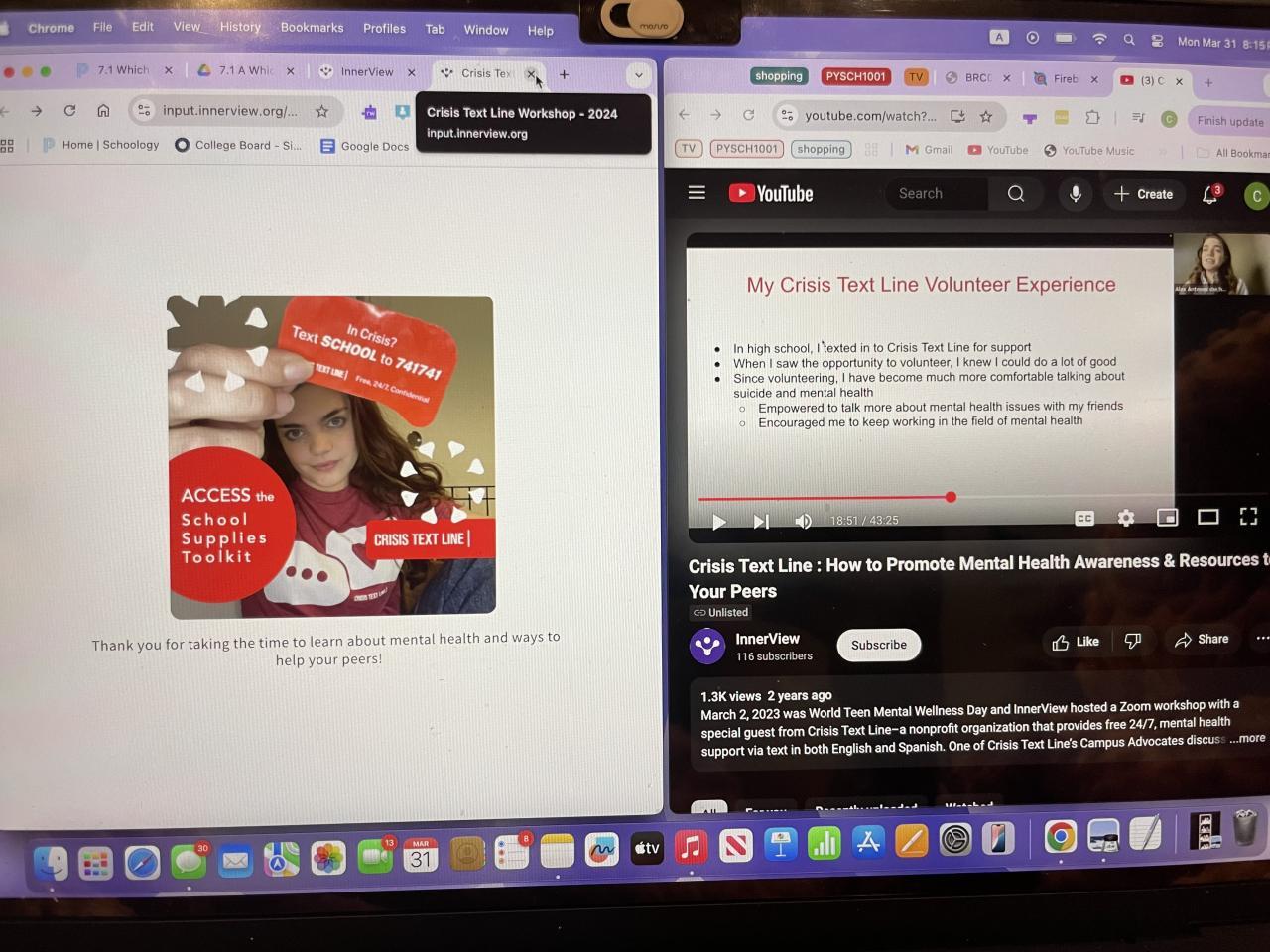This screenshot has width=1270, height=952.
Task: Open video settings gear
Action: (1125, 518)
